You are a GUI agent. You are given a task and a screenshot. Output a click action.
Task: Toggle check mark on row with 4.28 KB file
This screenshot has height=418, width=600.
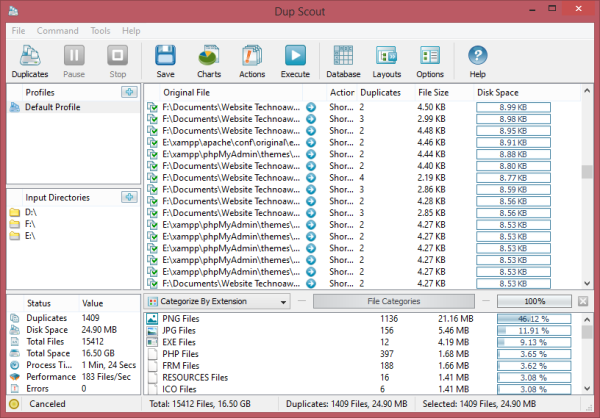pyautogui.click(x=152, y=201)
